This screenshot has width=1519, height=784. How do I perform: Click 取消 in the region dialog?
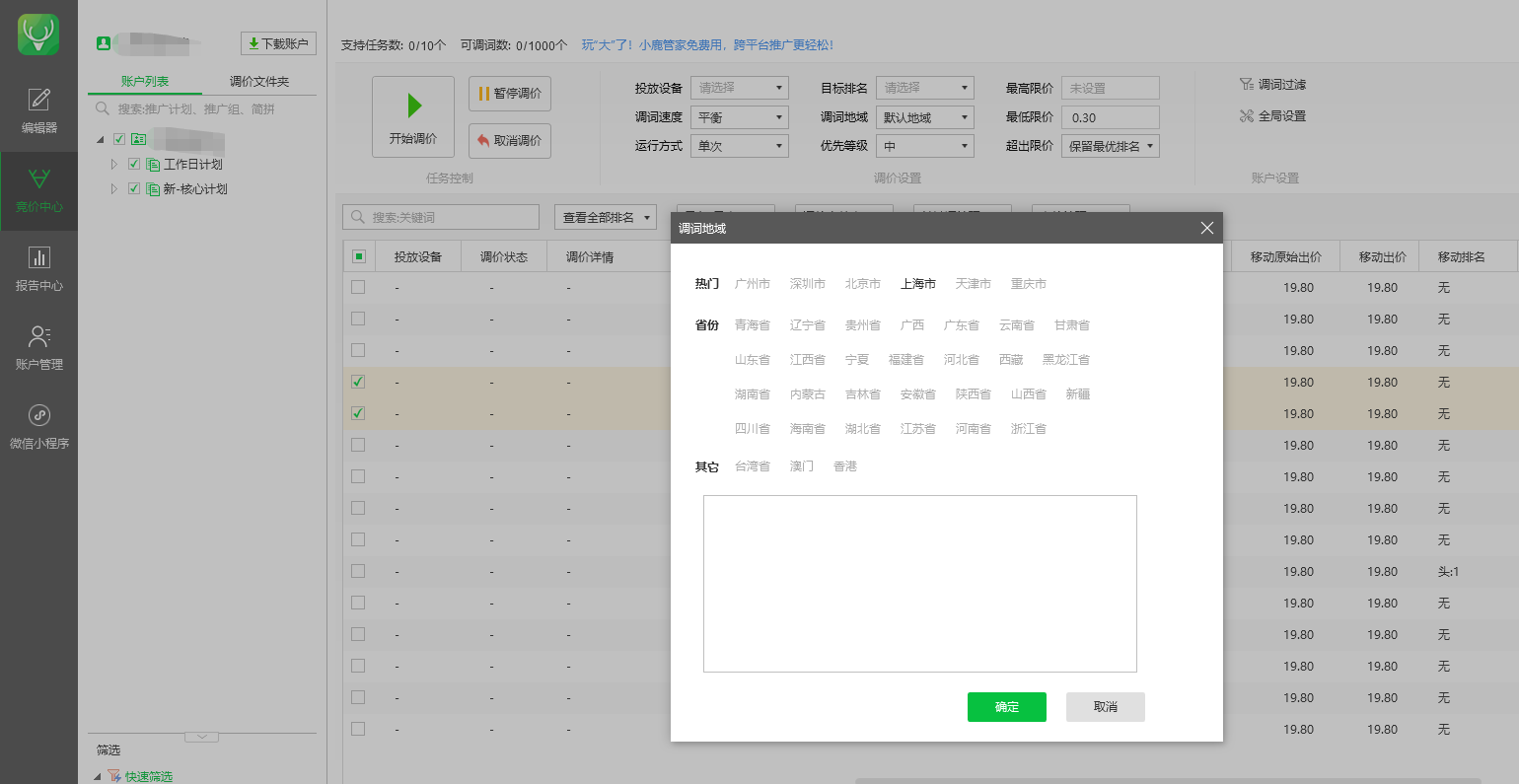click(1106, 707)
